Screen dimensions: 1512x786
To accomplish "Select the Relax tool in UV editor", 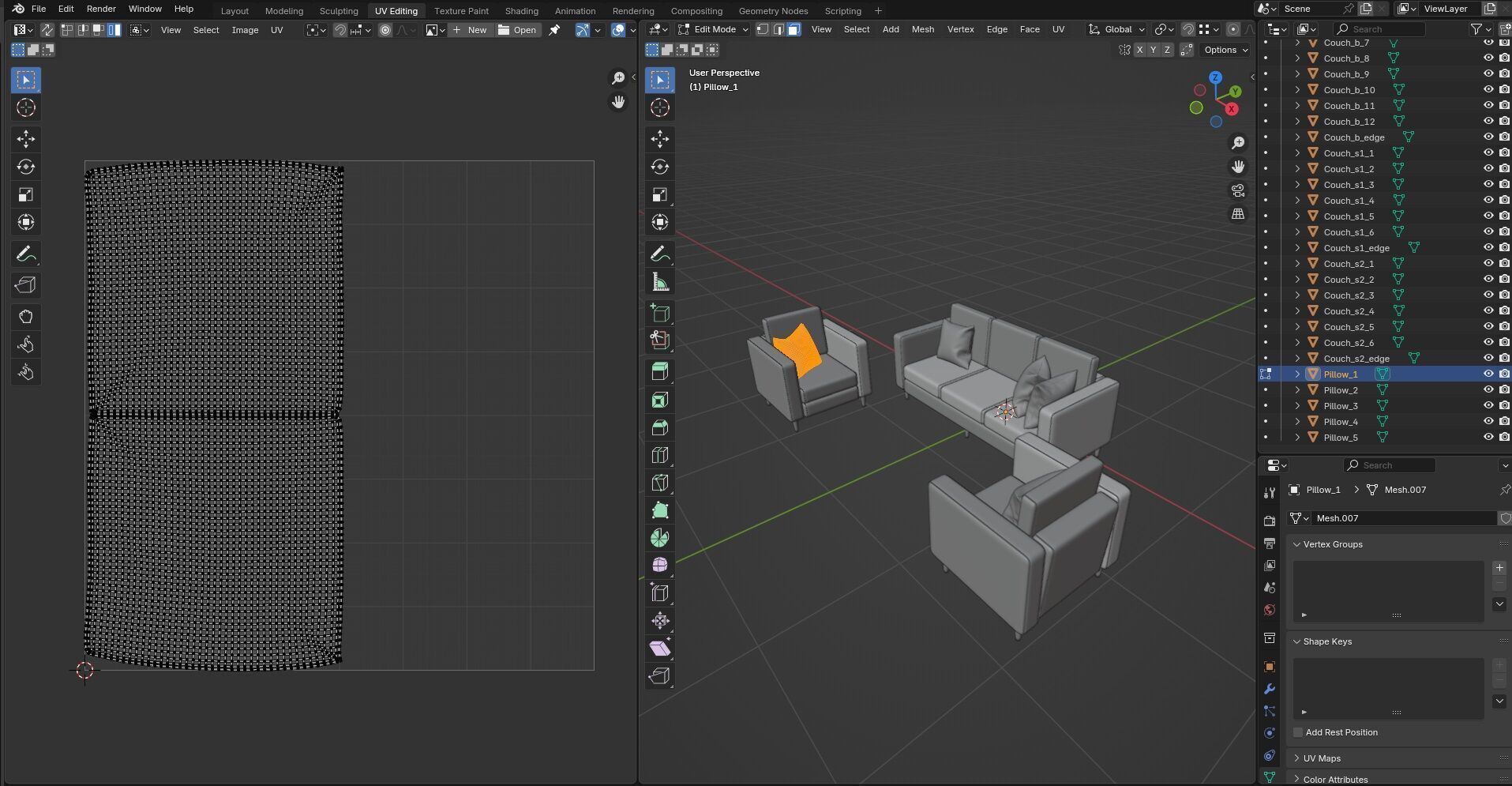I will pyautogui.click(x=26, y=344).
